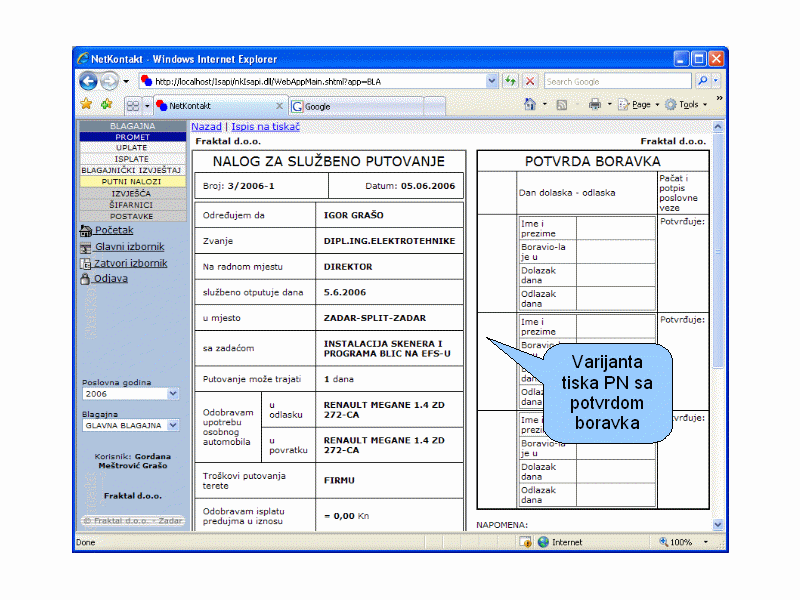The width and height of the screenshot is (800, 600).
Task: Open the Quick Tabs grid icon
Action: pyautogui.click(x=132, y=105)
